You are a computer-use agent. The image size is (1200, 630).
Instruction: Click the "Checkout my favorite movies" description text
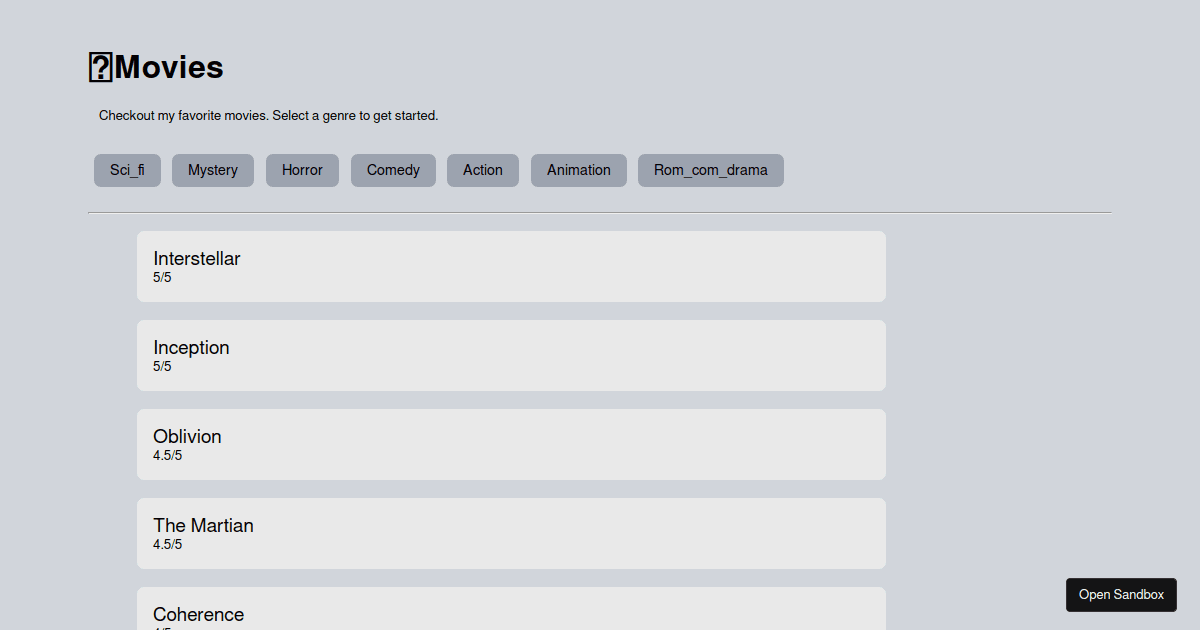[268, 116]
